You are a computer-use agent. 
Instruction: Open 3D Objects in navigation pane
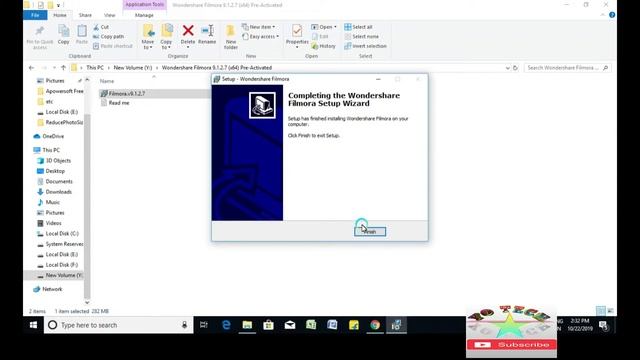58,161
